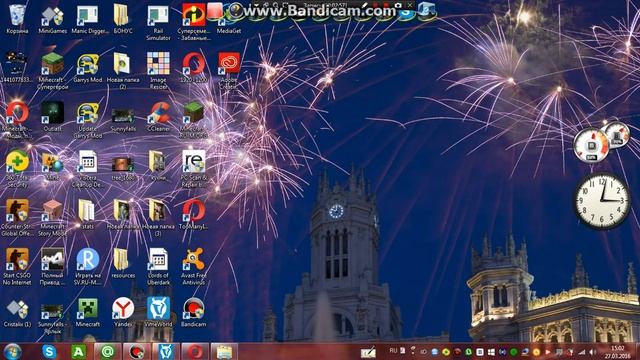Launch the Rail Simulator shortcut
Screen dimensions: 640x360
[158, 22]
